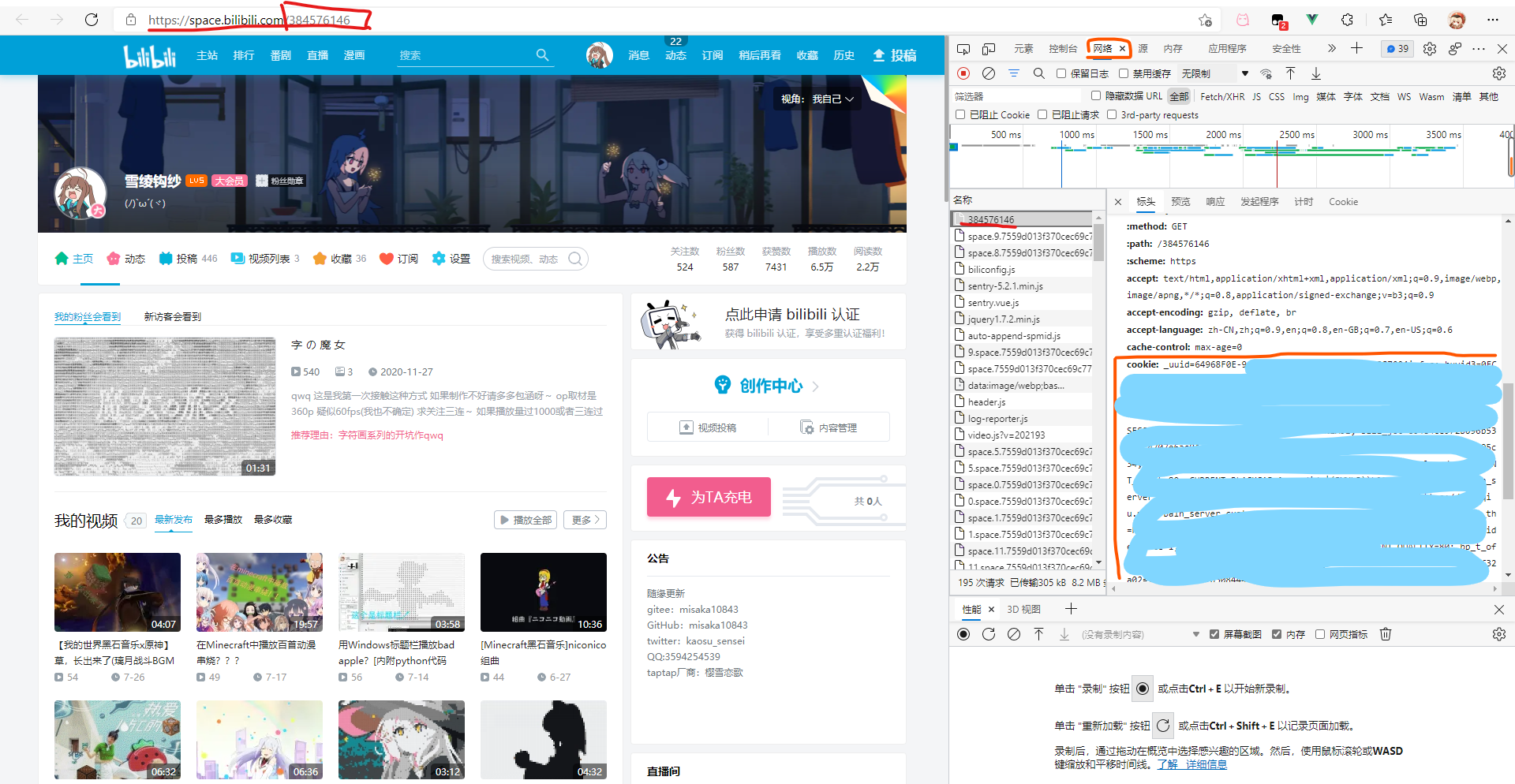
Task: Click the browser refresh button
Action: [92, 20]
